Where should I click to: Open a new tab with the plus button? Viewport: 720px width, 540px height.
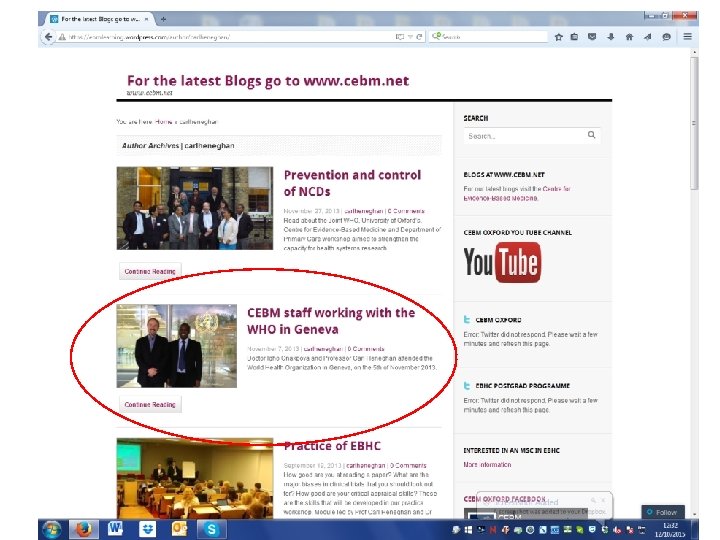(x=163, y=19)
